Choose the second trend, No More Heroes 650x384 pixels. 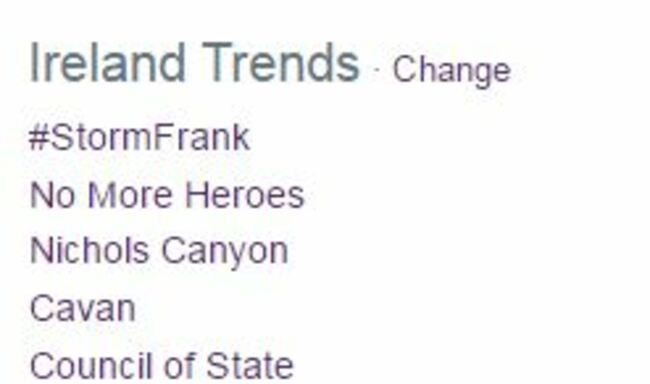coord(167,195)
